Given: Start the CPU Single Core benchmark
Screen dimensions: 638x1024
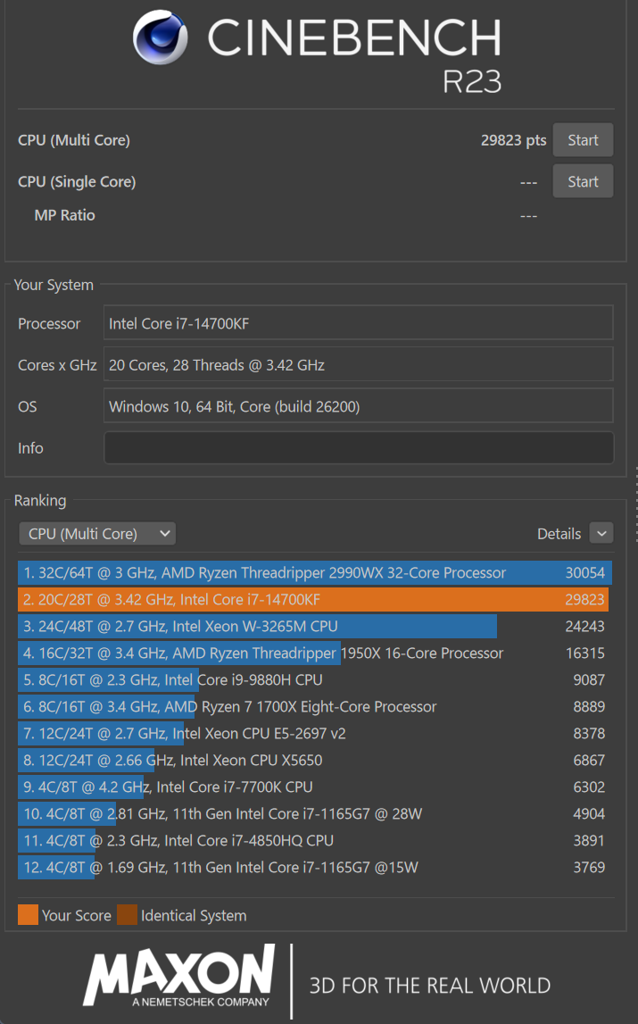Looking at the screenshot, I should (x=583, y=182).
